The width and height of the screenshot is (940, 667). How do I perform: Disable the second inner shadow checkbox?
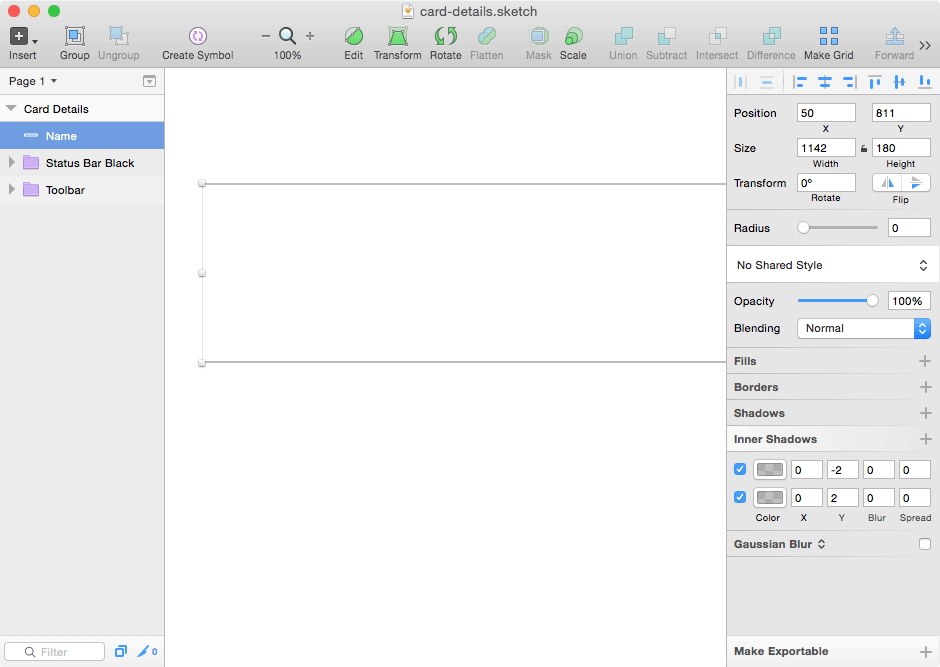pos(740,497)
